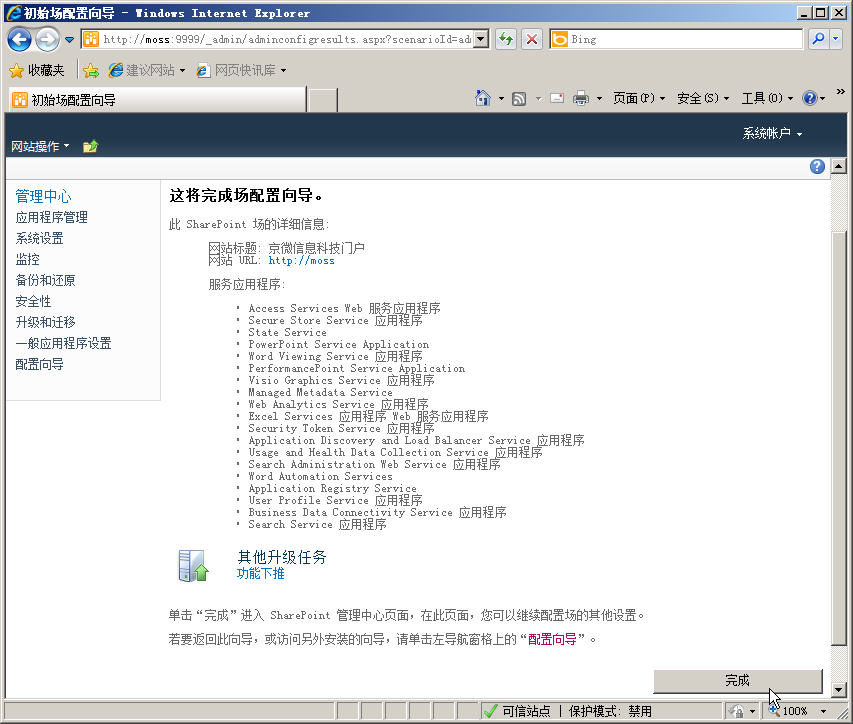
Task: Expand the zoom level dropdown arrow
Action: click(823, 711)
